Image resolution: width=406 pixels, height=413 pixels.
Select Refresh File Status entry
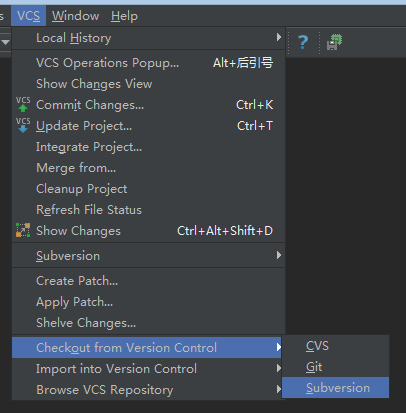tap(148, 210)
